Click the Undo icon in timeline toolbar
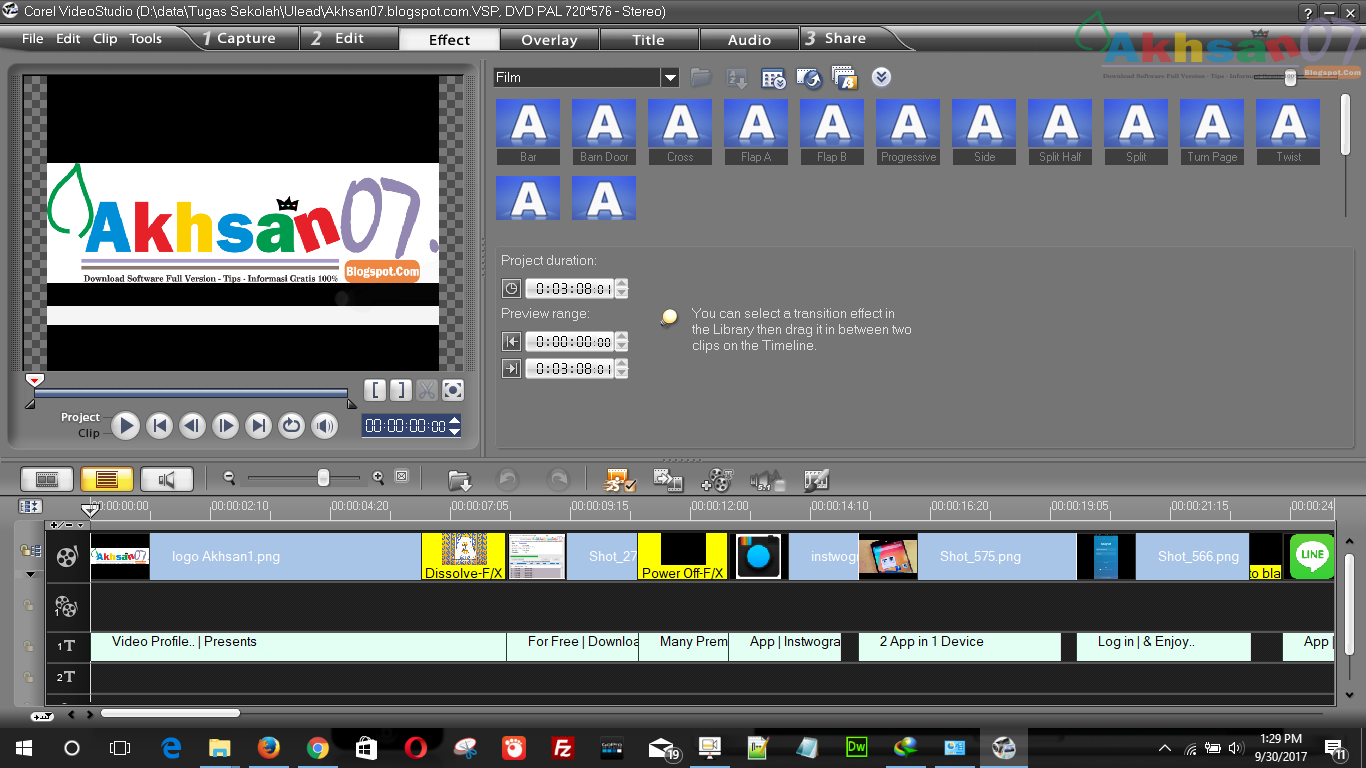1366x768 pixels. (507, 479)
